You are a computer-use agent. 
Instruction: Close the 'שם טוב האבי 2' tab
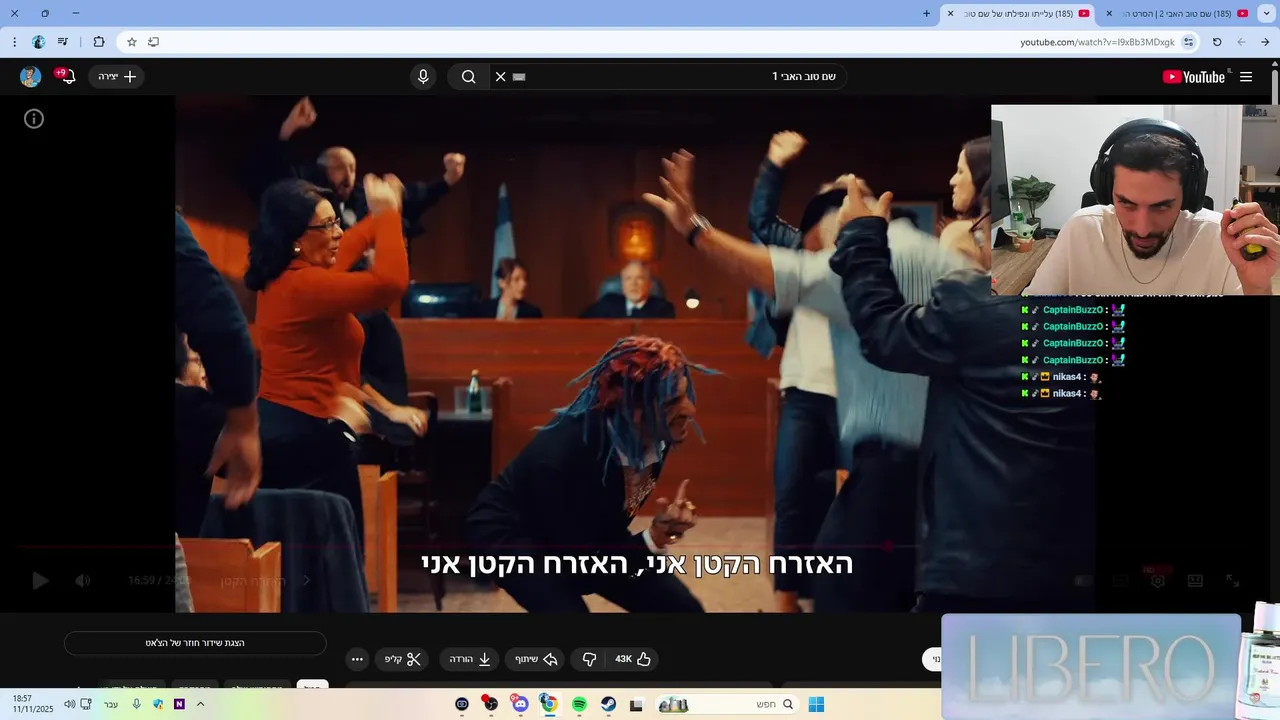pyautogui.click(x=1109, y=13)
